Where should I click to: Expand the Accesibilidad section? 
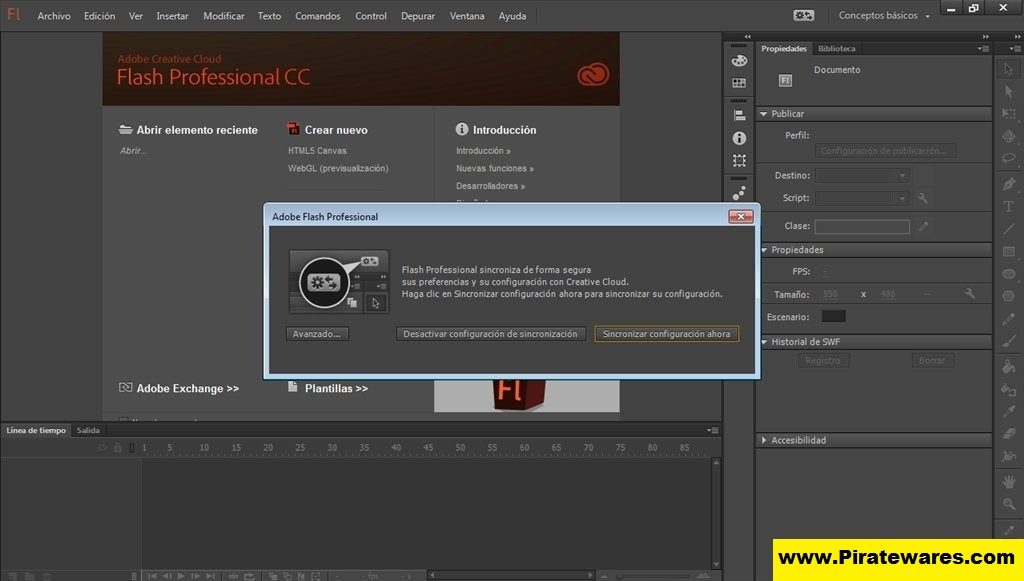tap(763, 440)
